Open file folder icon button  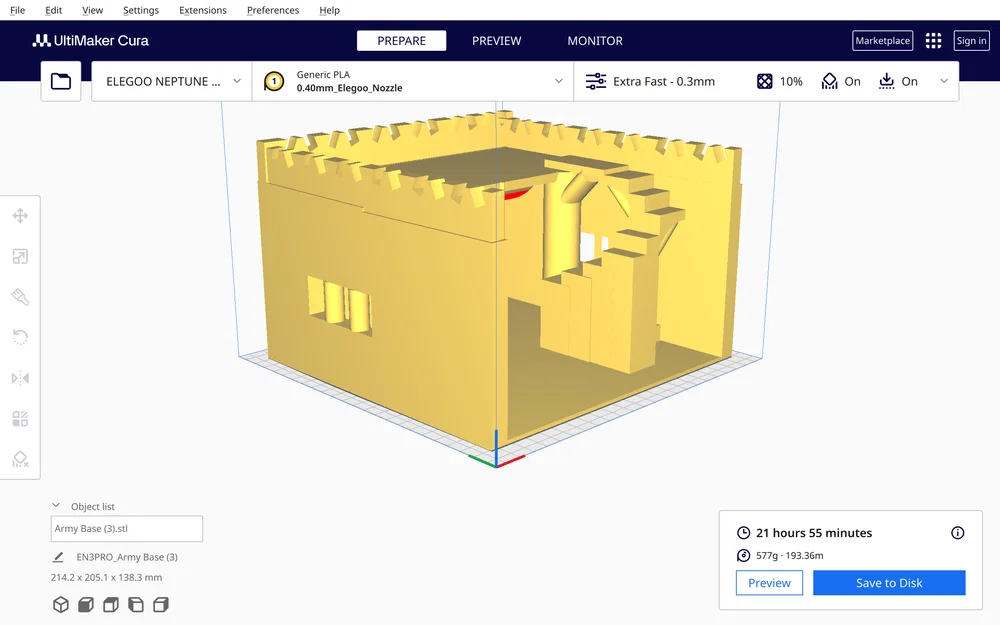(x=61, y=81)
